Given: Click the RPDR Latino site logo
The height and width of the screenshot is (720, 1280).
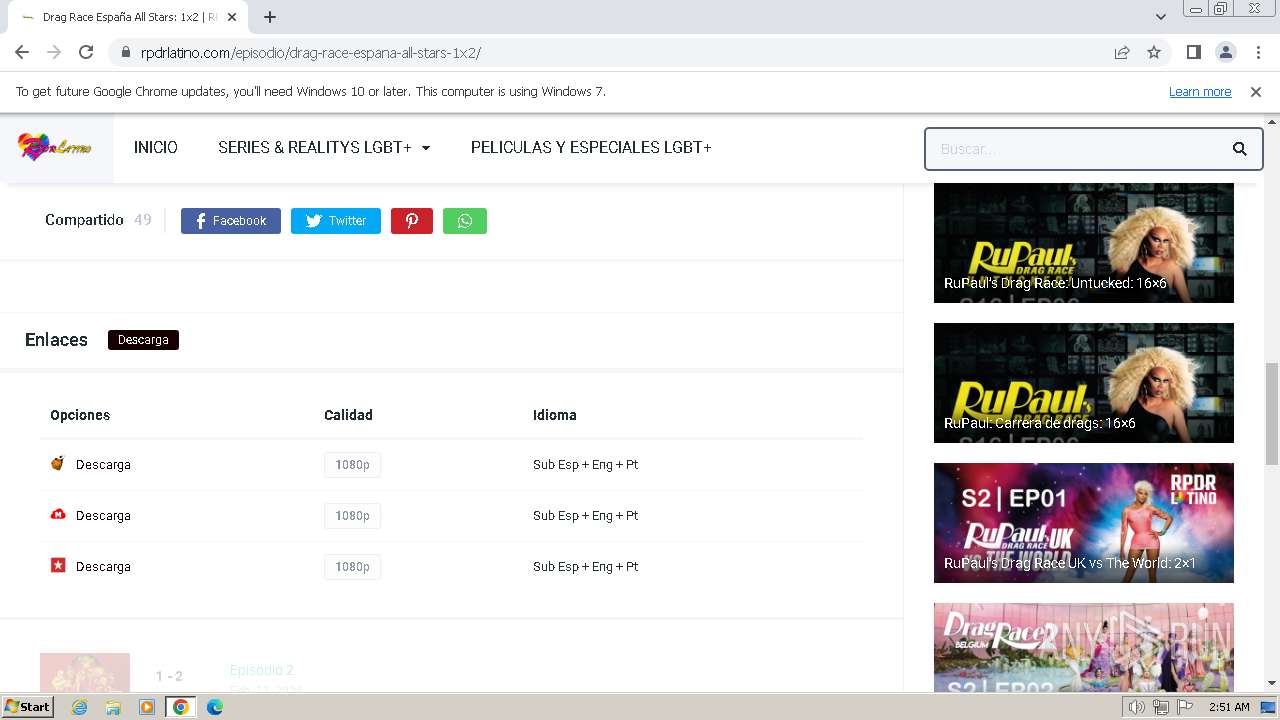Looking at the screenshot, I should coord(55,148).
